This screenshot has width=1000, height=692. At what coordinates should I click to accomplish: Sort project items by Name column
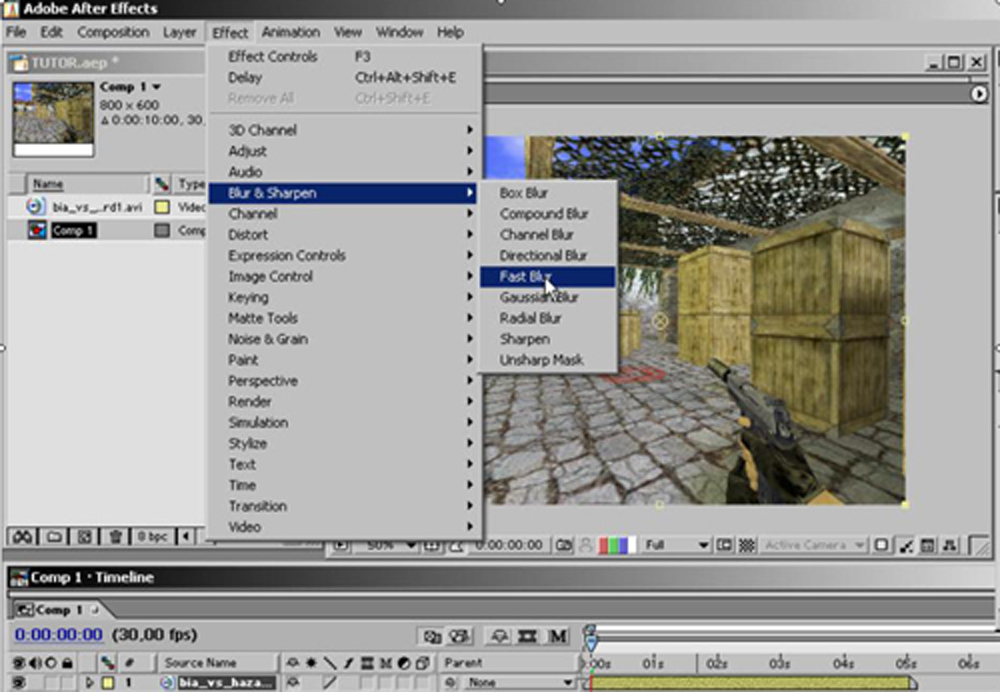[x=86, y=184]
